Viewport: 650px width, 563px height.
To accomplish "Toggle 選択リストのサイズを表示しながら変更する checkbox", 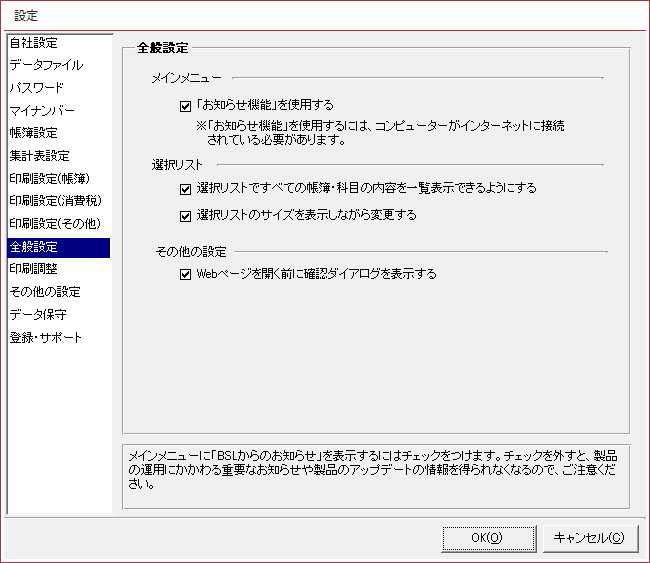I will coord(185,215).
